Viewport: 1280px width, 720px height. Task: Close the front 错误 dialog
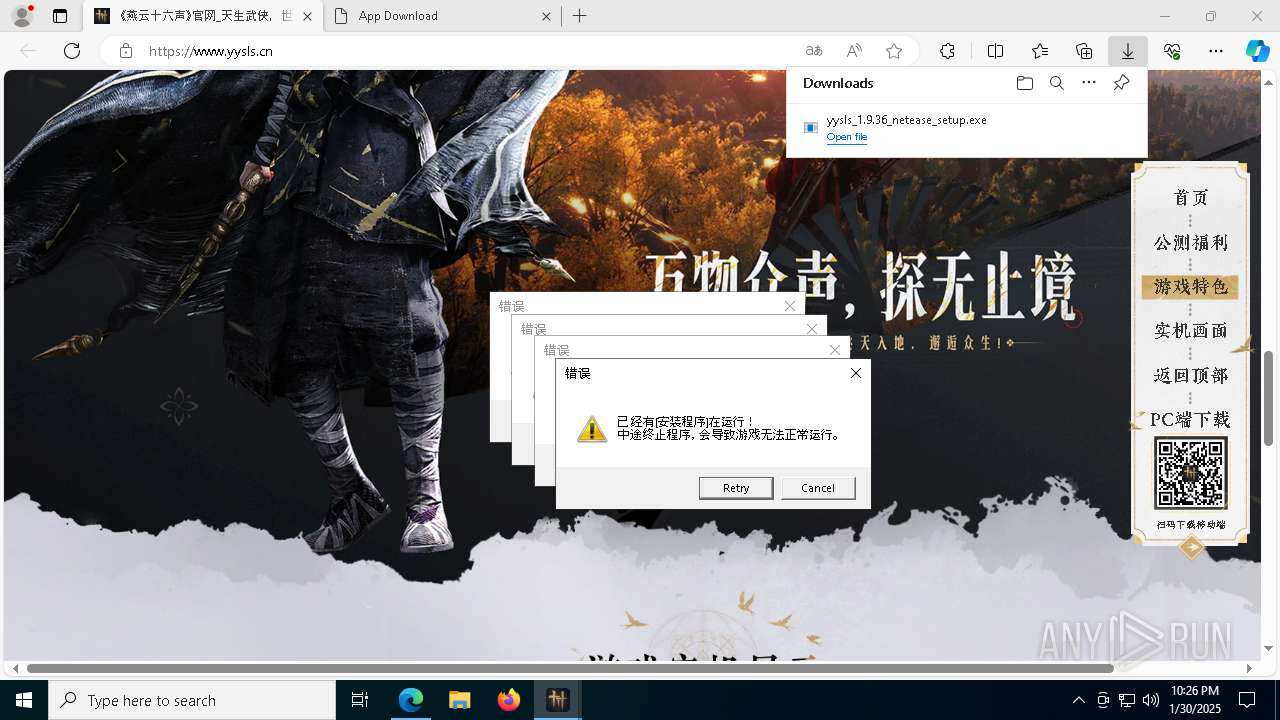(x=855, y=373)
